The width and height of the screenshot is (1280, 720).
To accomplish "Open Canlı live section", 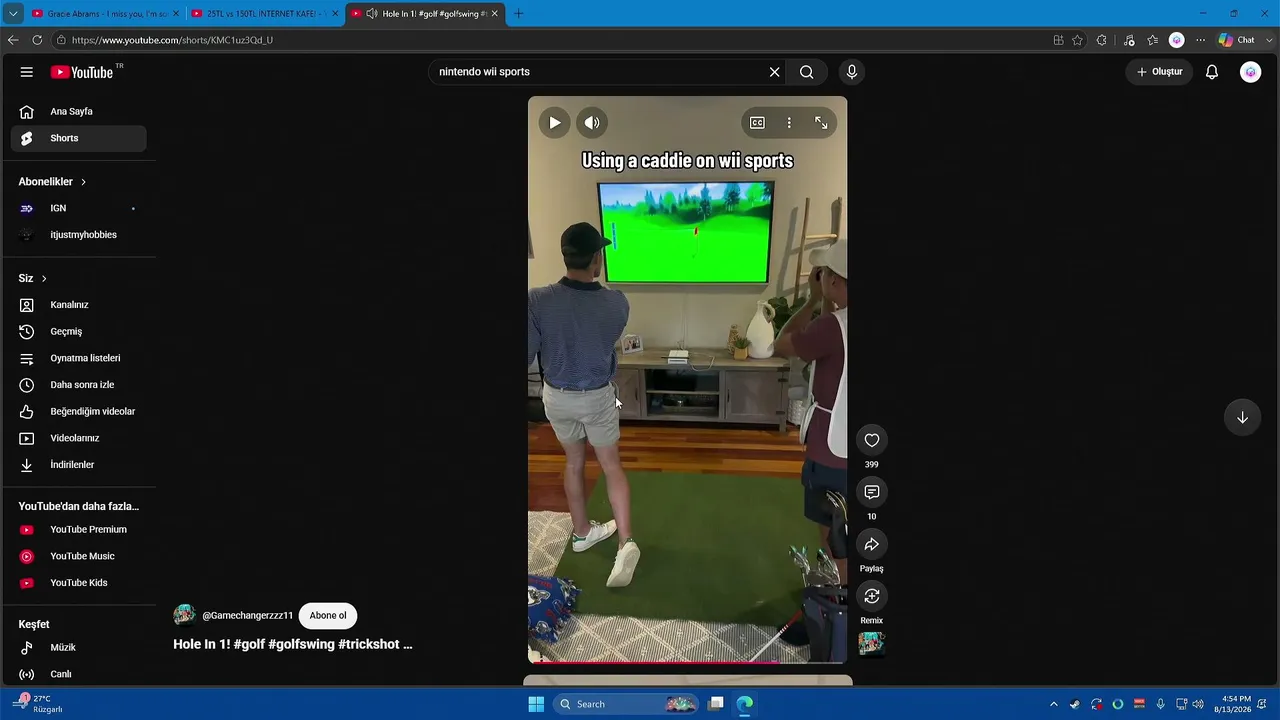I will (78, 674).
